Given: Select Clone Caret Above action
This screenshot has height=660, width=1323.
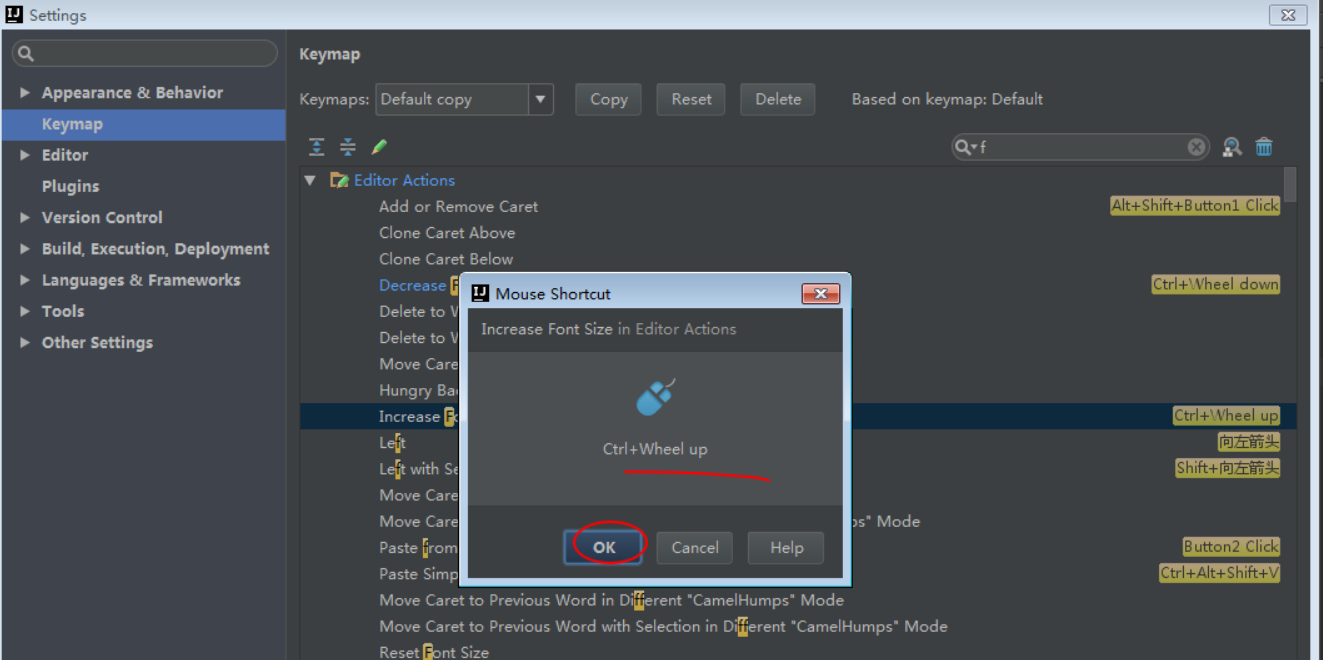Looking at the screenshot, I should [x=447, y=232].
